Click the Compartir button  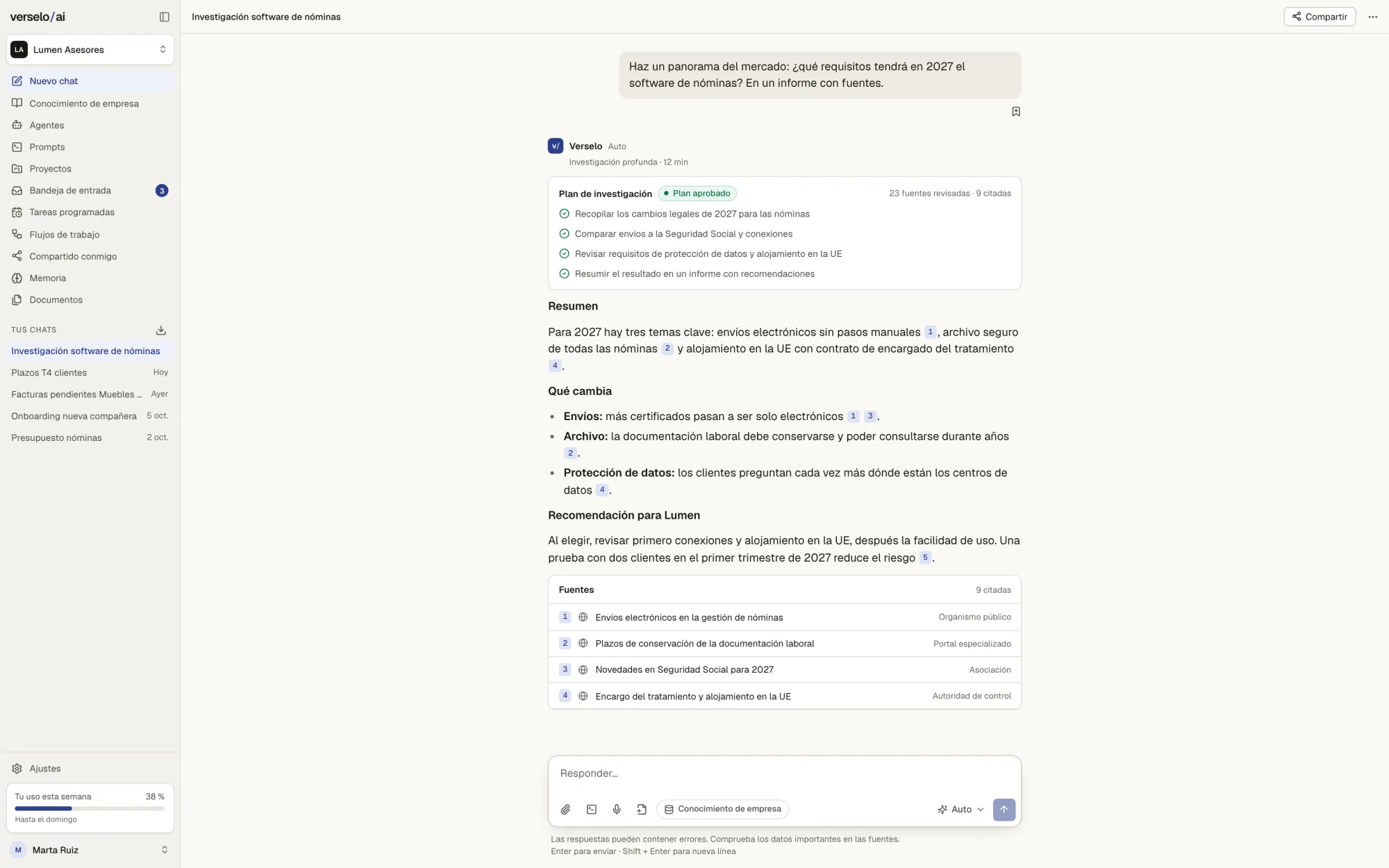[1320, 17]
